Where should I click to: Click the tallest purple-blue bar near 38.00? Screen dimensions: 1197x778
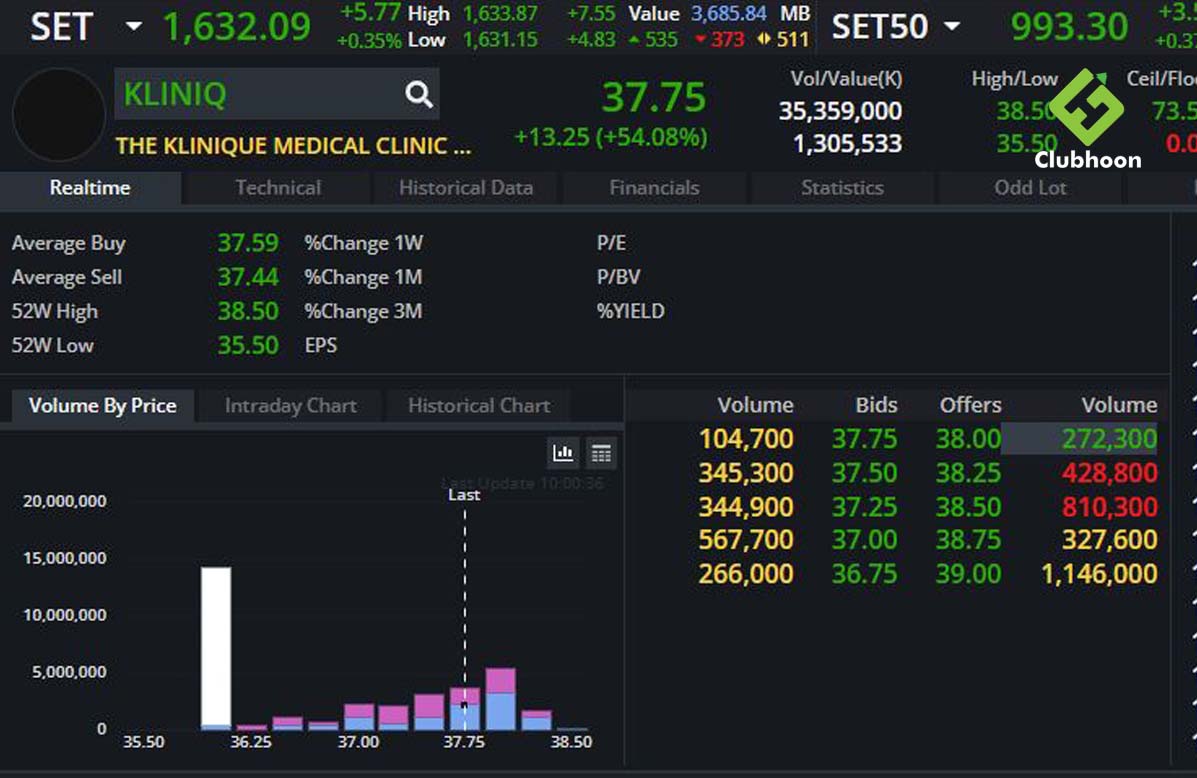pyautogui.click(x=500, y=699)
